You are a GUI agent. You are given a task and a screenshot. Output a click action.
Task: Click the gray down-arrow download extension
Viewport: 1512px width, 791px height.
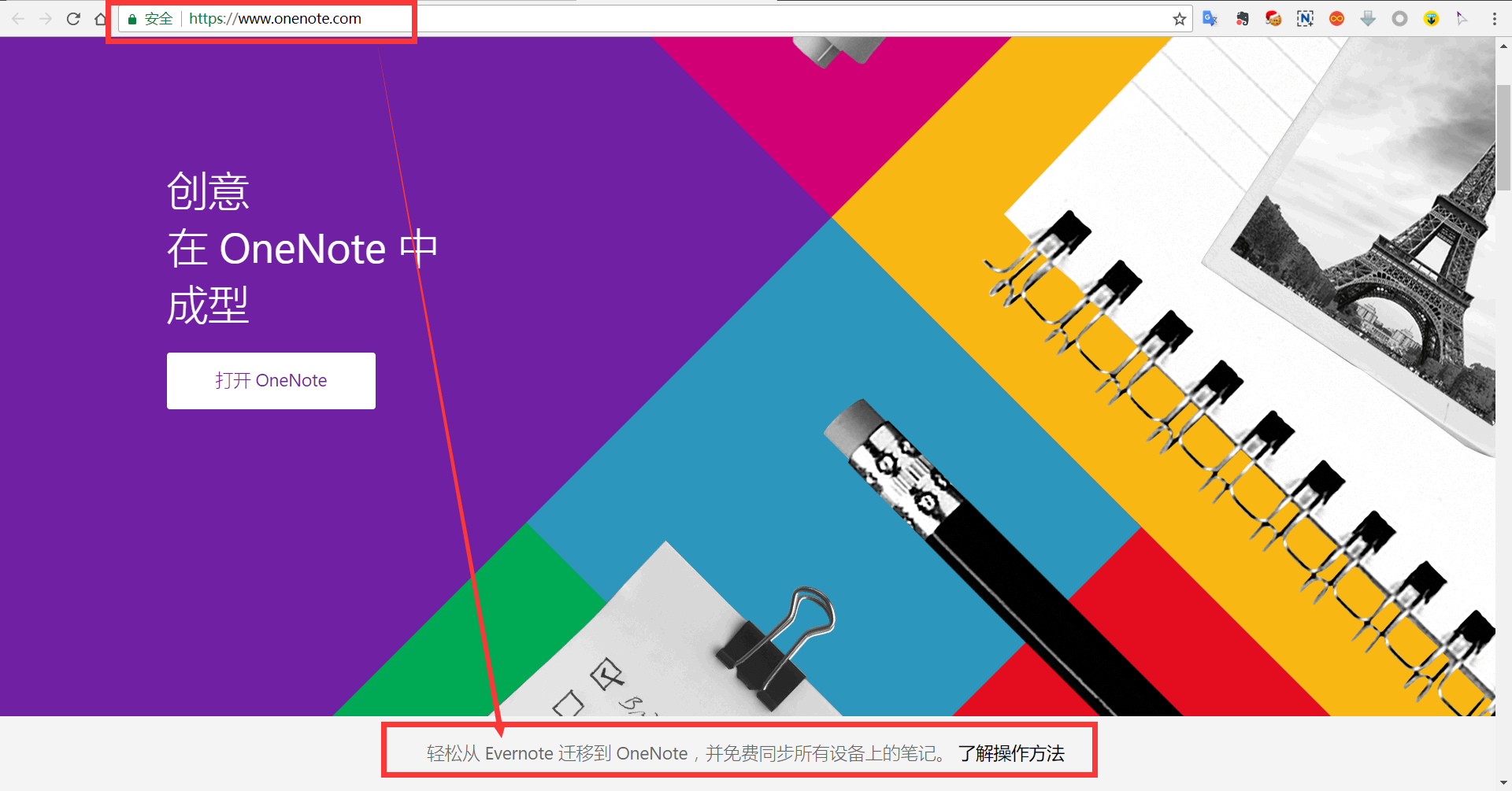1368,19
